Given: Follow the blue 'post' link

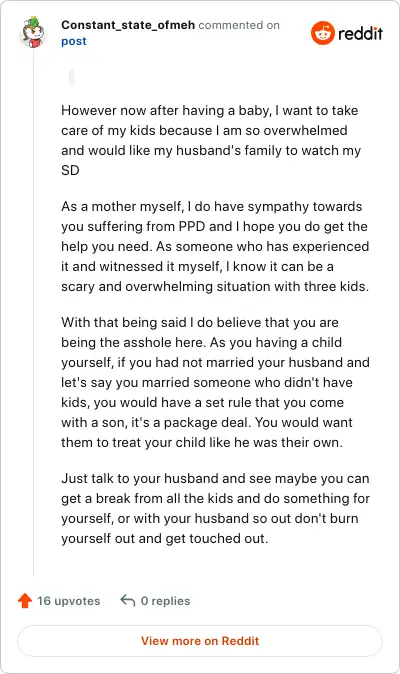Looking at the screenshot, I should click(x=73, y=41).
